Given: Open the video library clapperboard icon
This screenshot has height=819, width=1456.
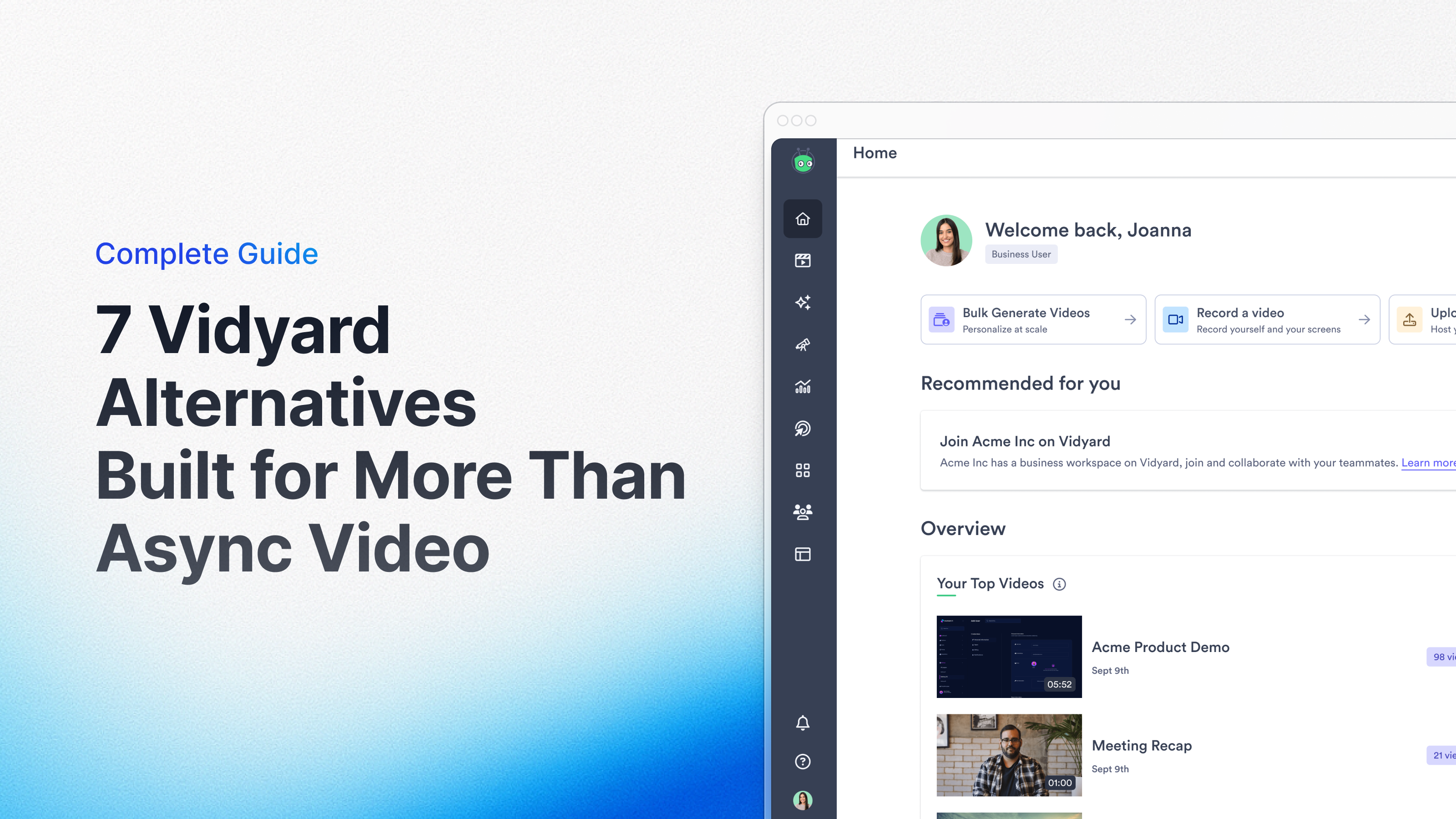Looking at the screenshot, I should point(803,261).
